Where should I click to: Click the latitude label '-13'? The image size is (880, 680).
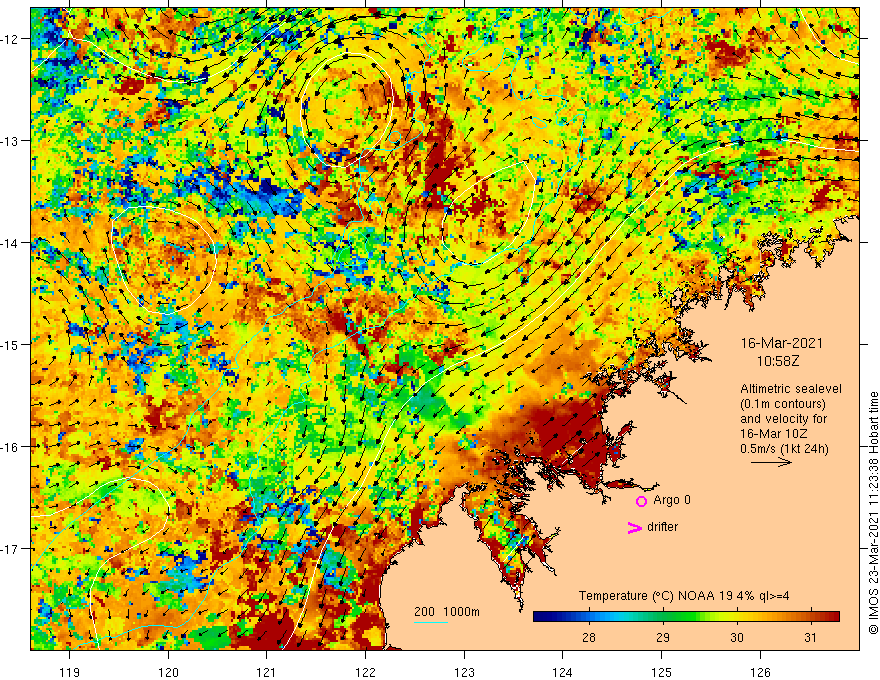click(10, 141)
